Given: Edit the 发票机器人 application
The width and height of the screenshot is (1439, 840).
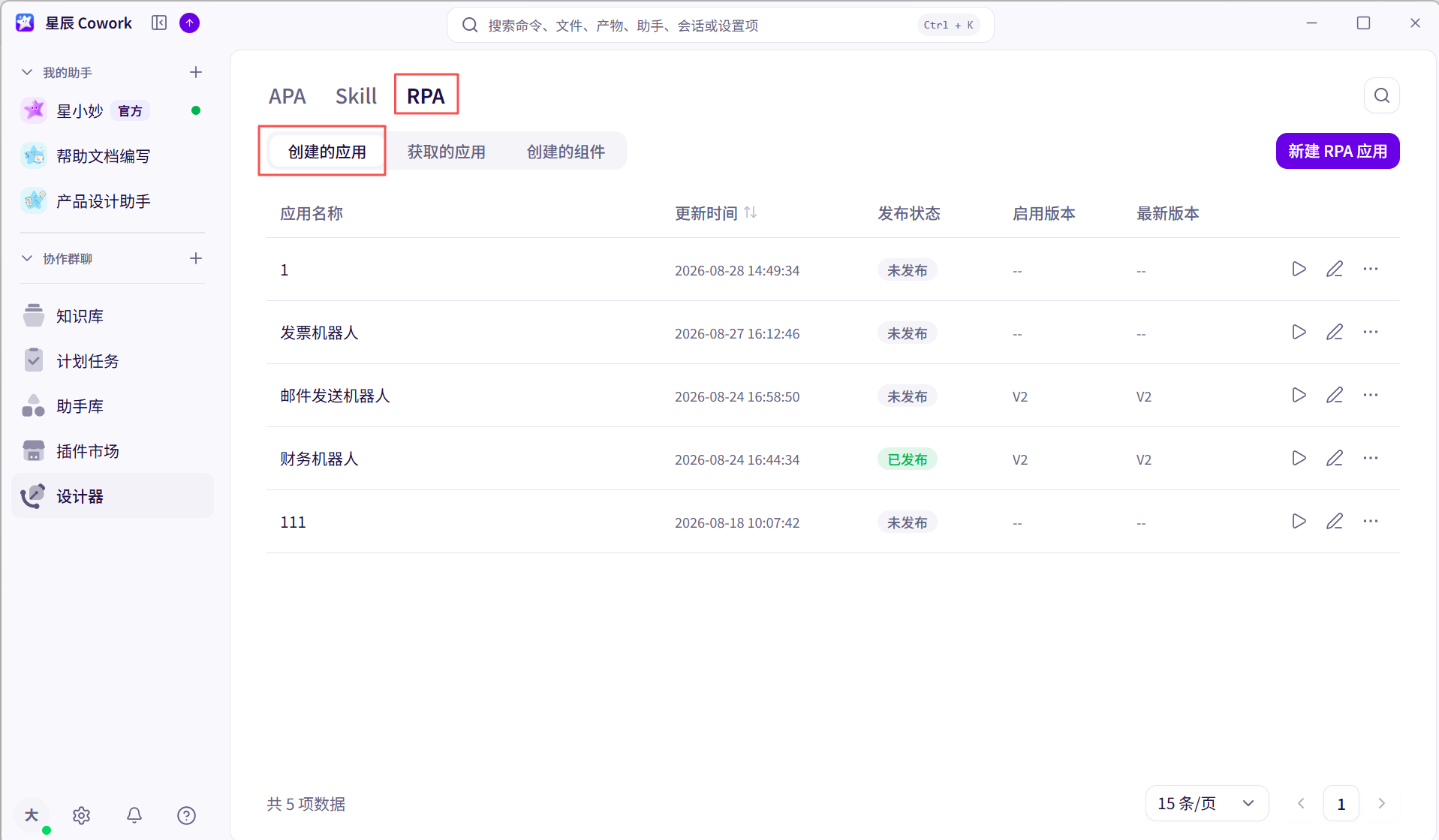Looking at the screenshot, I should 1334,332.
